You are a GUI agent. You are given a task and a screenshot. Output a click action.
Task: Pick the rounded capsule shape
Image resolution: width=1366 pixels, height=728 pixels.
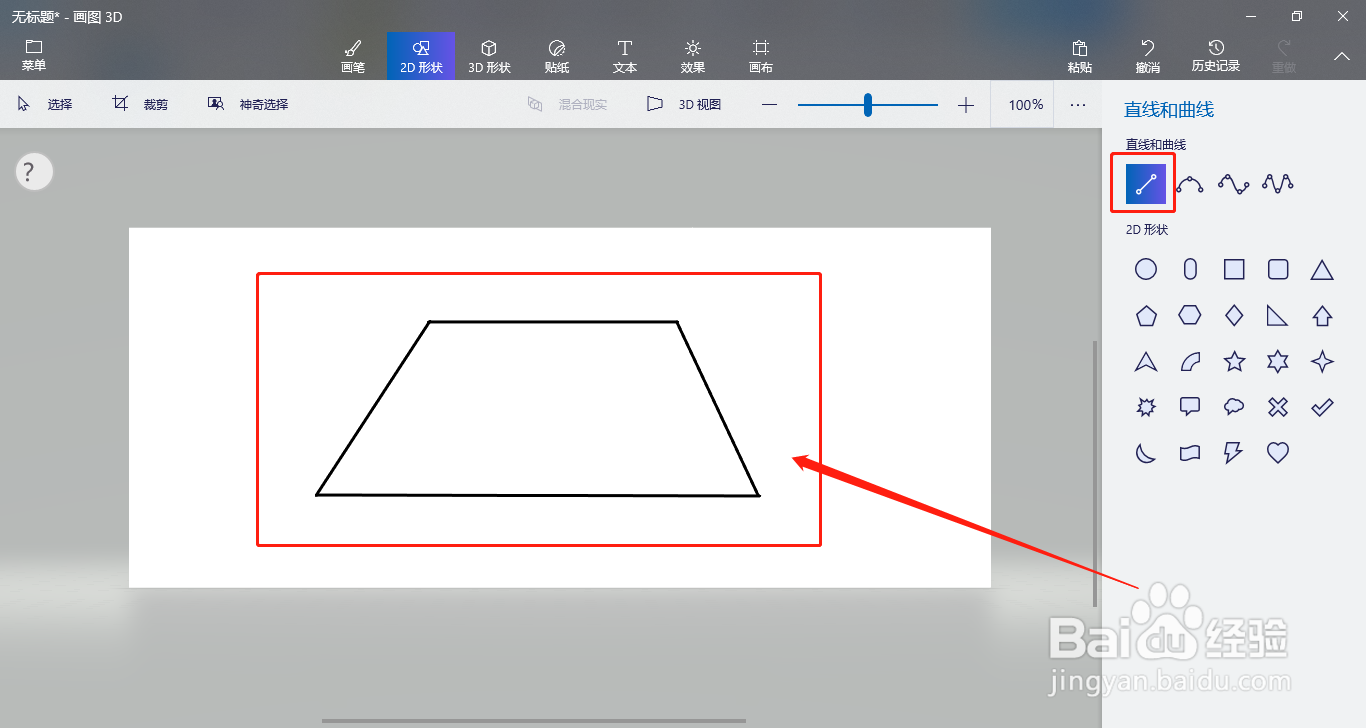click(x=1190, y=269)
